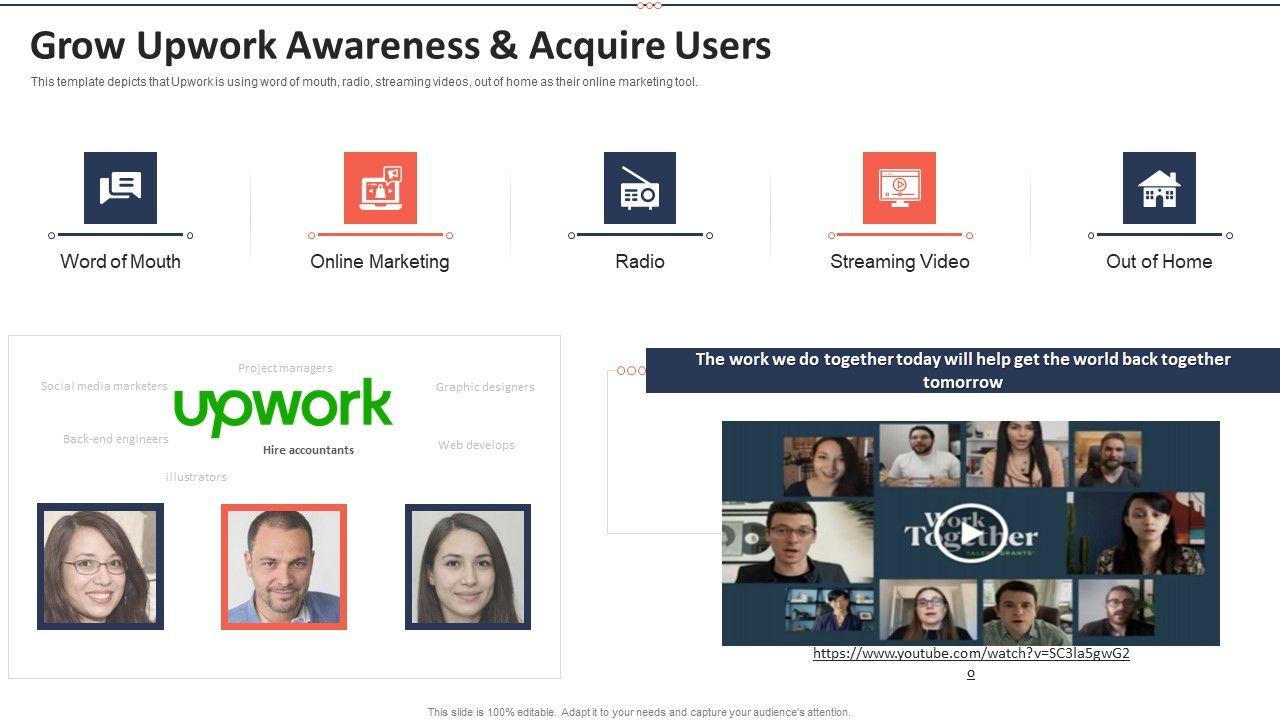
Task: Click the "Word of Mouth" label
Action: tap(120, 261)
